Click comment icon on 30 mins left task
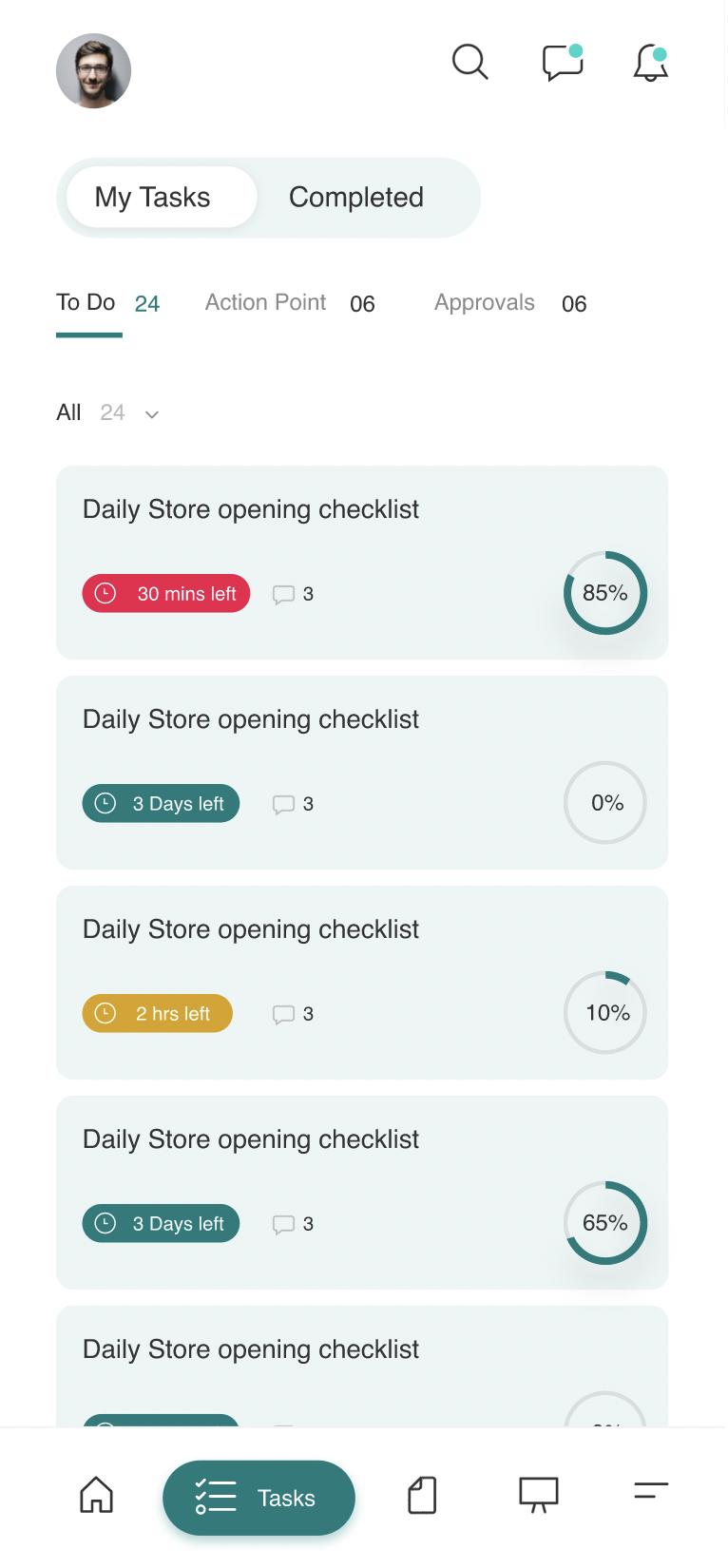 [283, 595]
